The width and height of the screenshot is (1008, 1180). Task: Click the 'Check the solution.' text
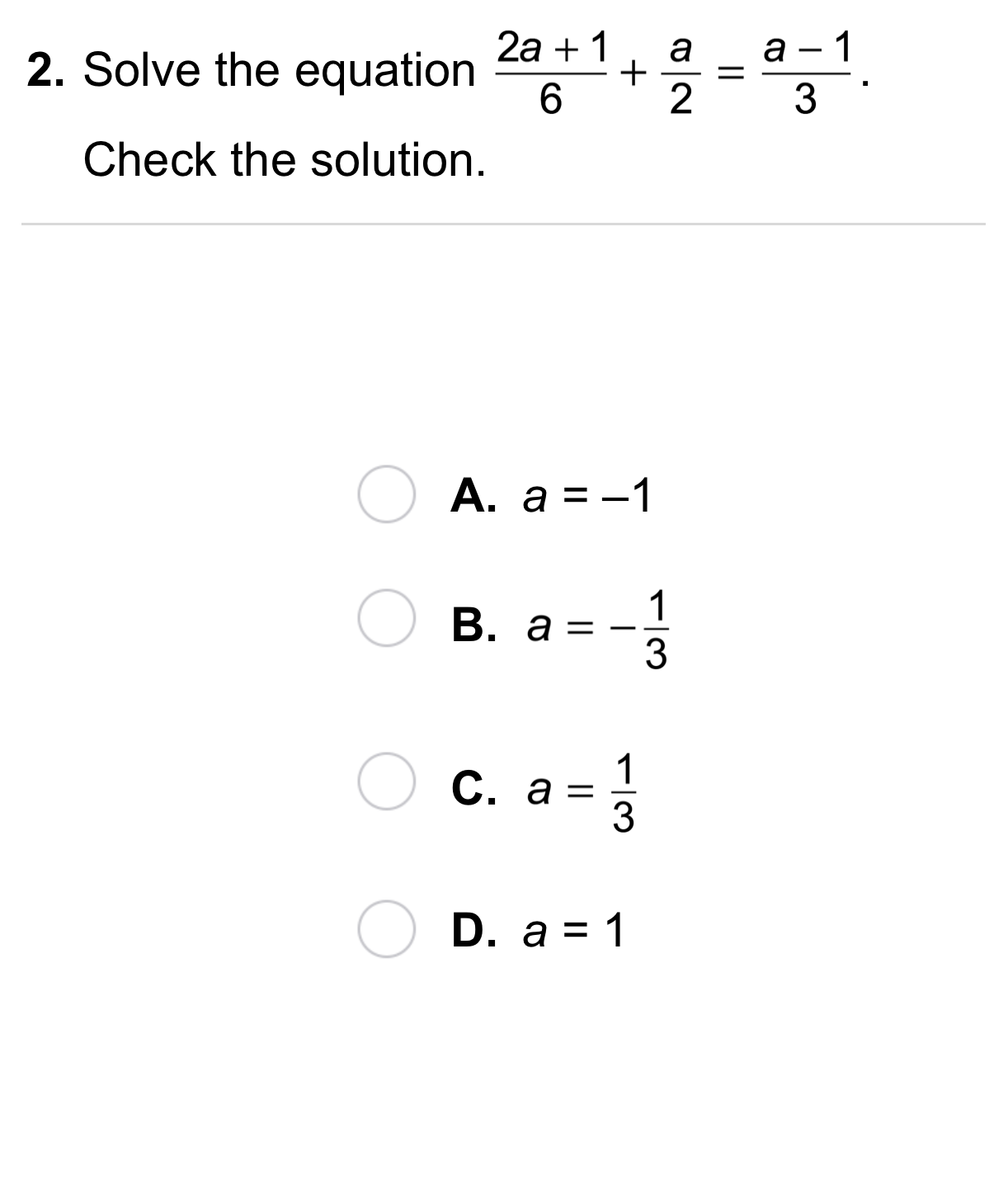[285, 159]
